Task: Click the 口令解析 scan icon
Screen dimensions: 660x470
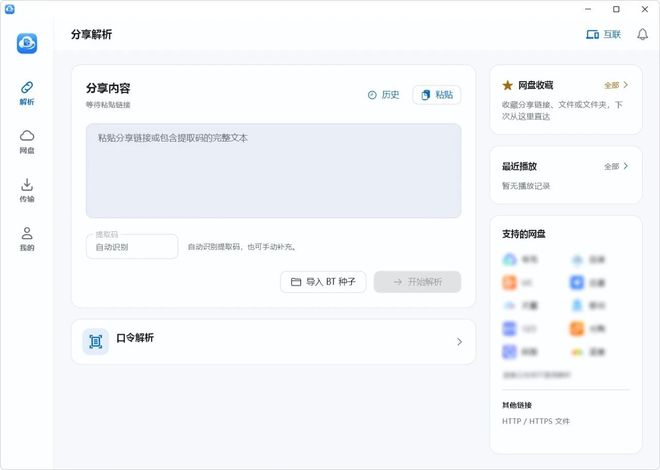Action: coord(96,342)
